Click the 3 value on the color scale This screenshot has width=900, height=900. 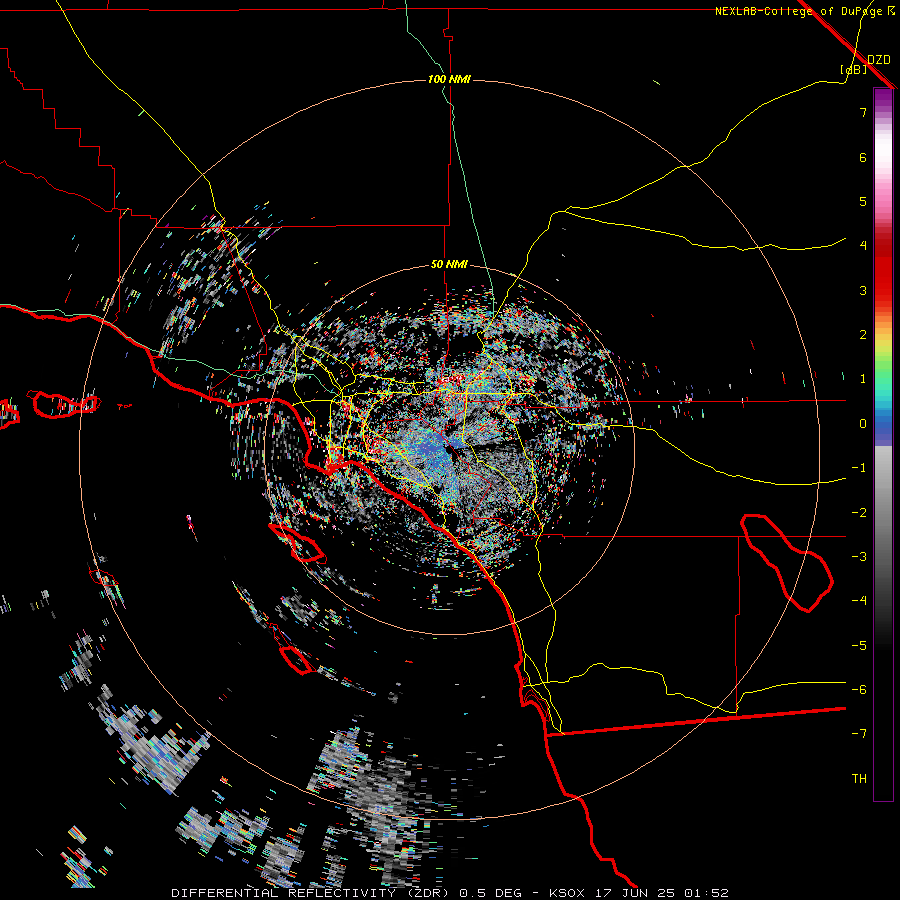tap(863, 290)
